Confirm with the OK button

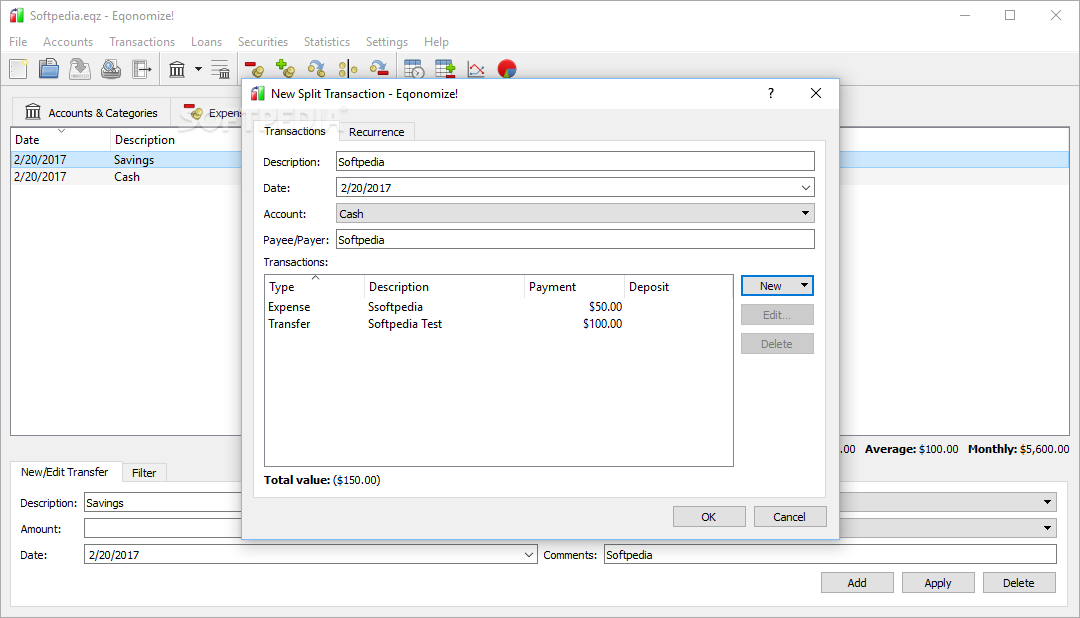(x=709, y=517)
